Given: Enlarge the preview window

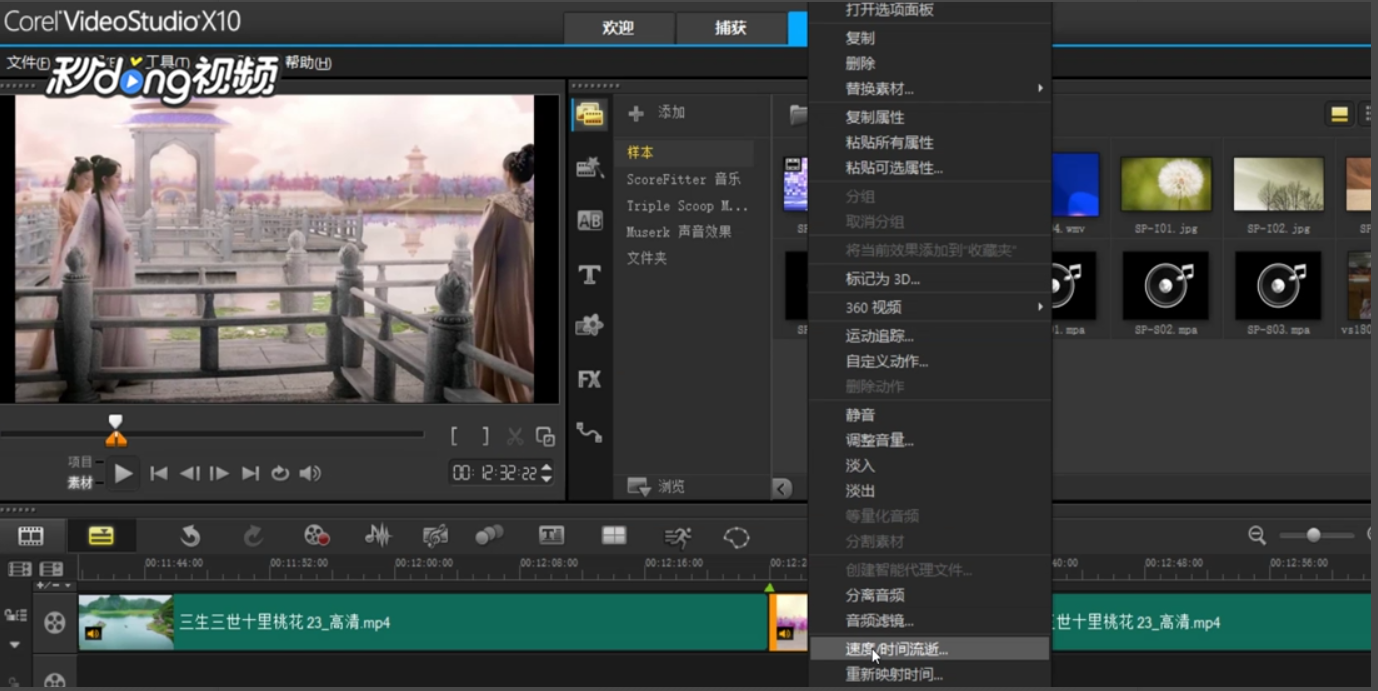Looking at the screenshot, I should tap(545, 436).
